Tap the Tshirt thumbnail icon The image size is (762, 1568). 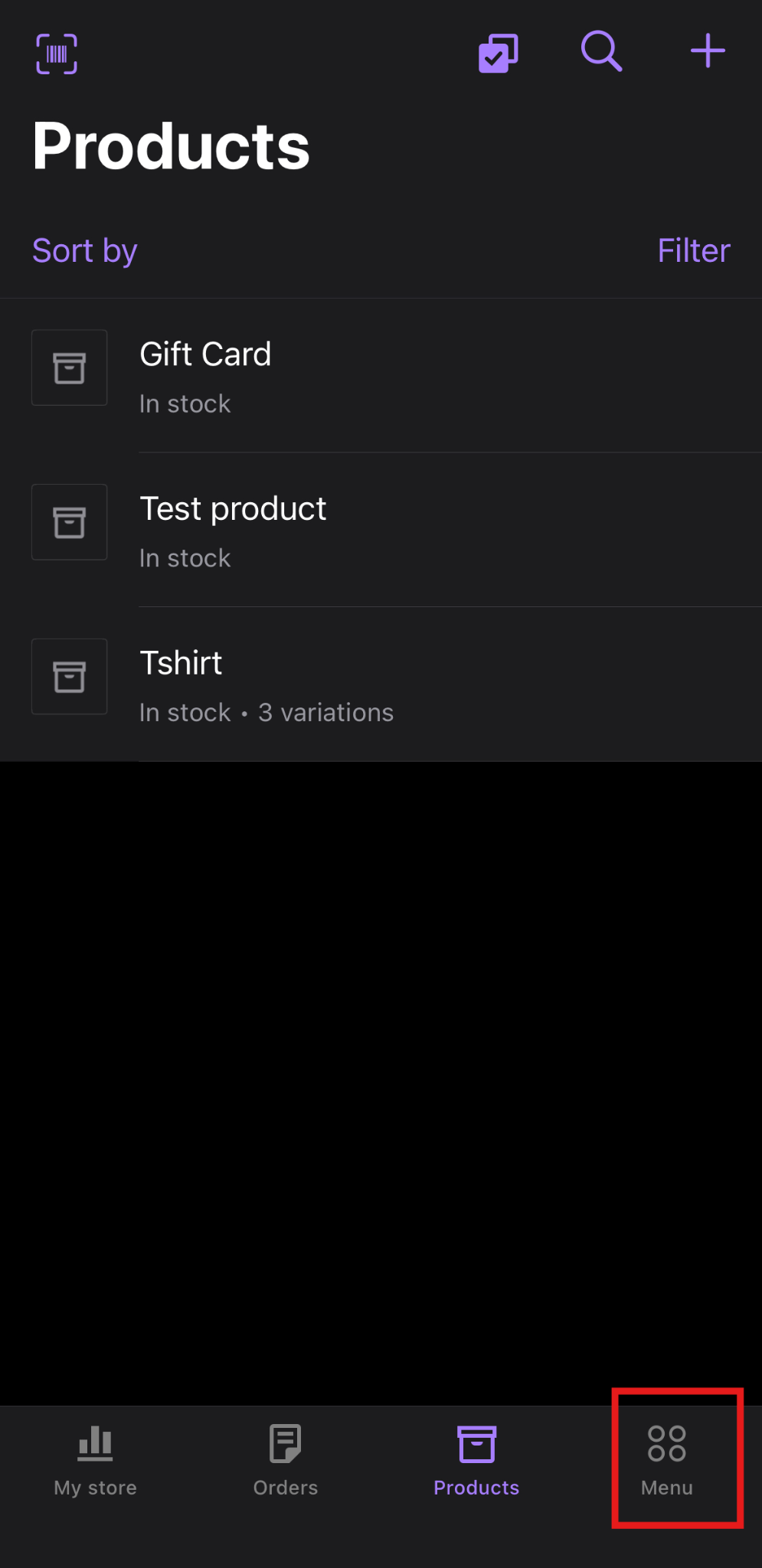69,677
